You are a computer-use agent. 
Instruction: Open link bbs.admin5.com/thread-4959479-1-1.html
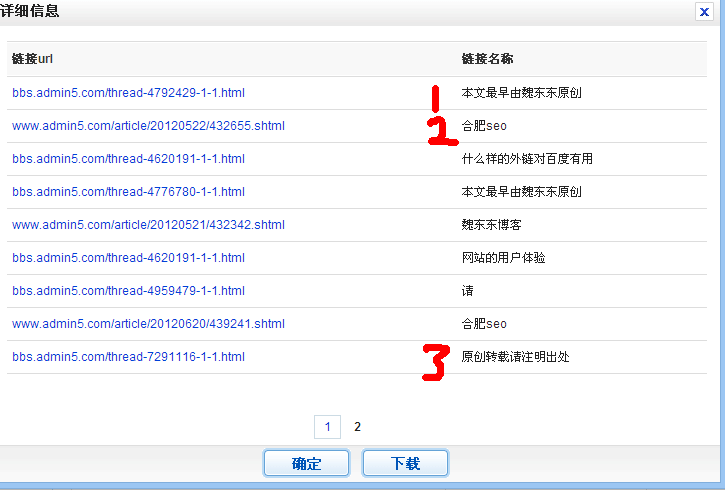point(128,291)
